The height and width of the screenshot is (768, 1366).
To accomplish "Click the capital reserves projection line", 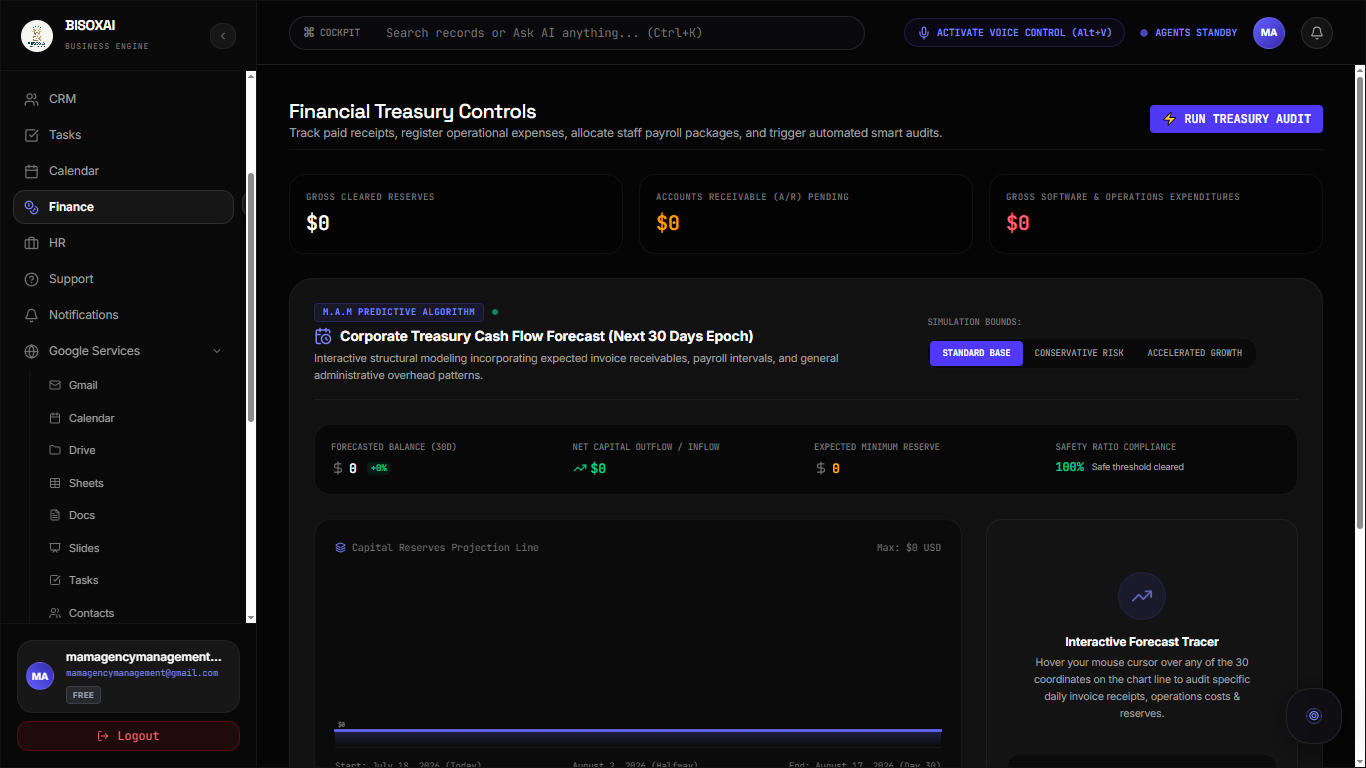I will (x=638, y=730).
